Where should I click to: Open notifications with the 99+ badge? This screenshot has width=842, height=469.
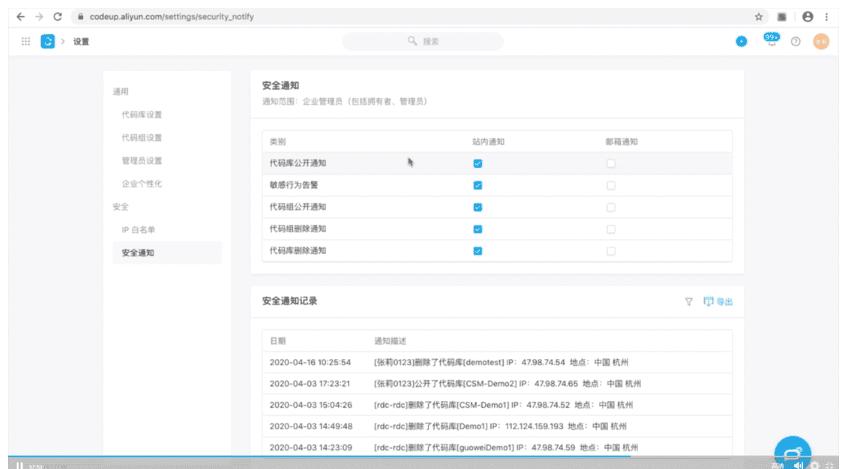(x=772, y=39)
